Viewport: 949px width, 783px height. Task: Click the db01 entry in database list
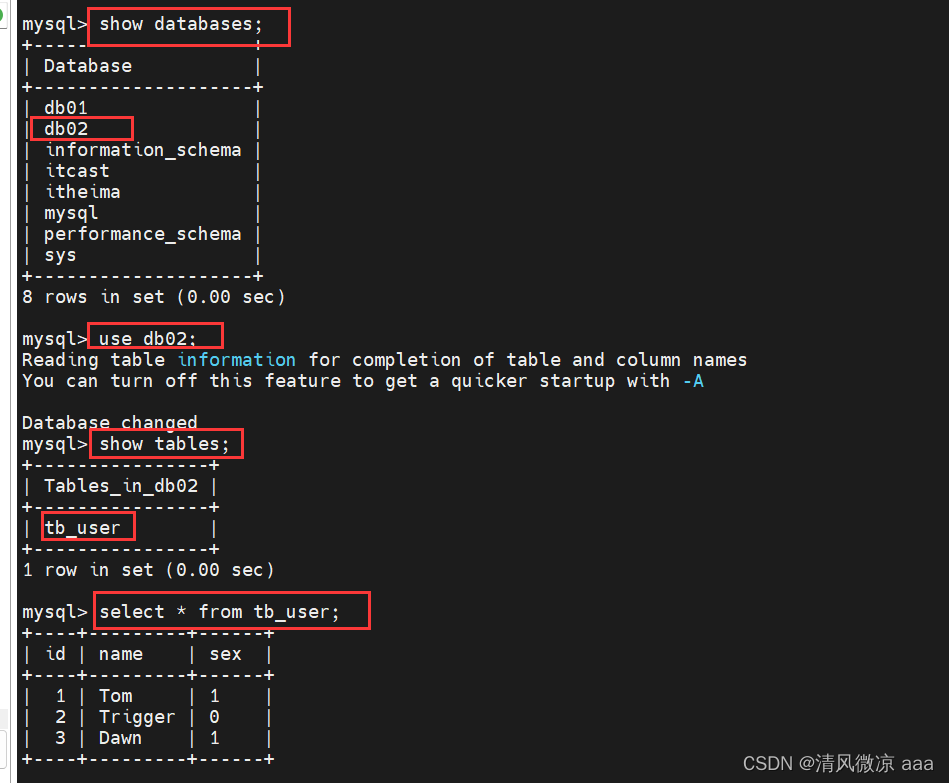click(66, 108)
